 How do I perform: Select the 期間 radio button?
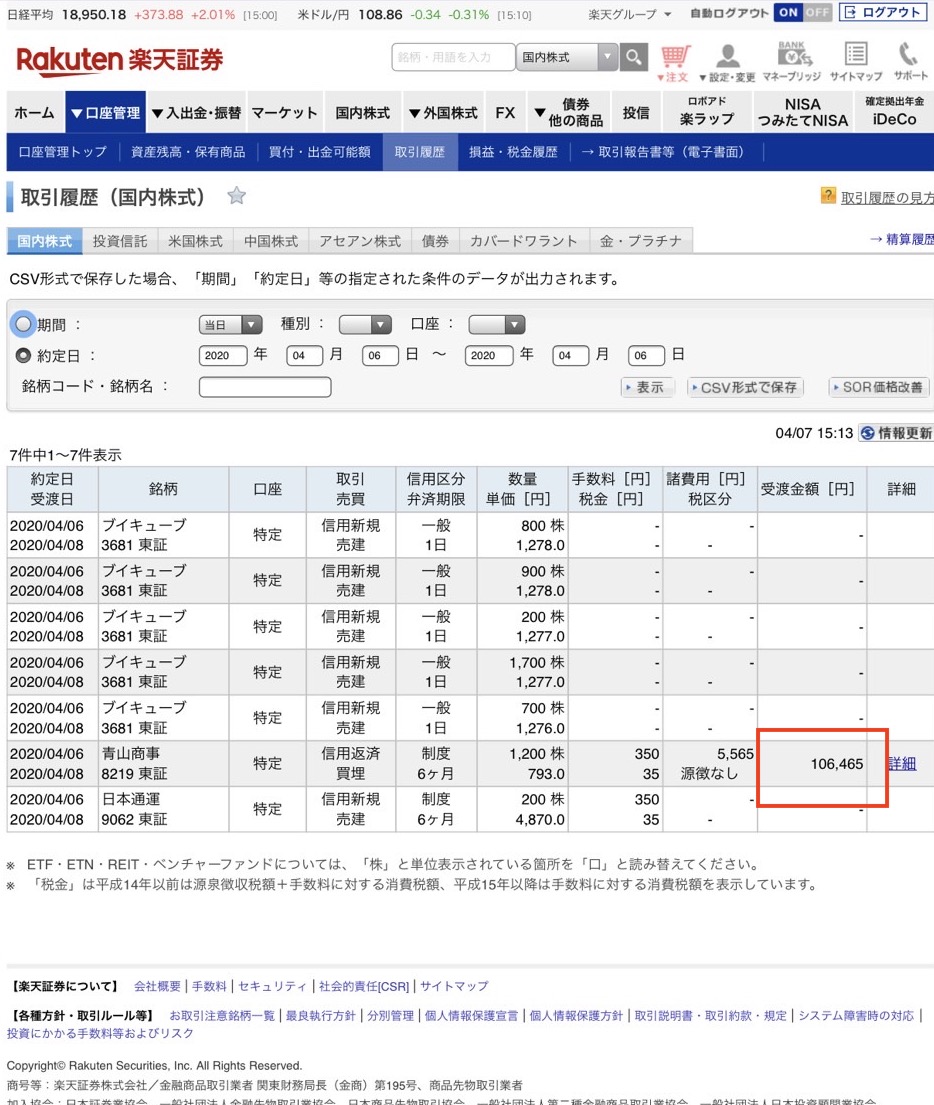pyautogui.click(x=23, y=324)
